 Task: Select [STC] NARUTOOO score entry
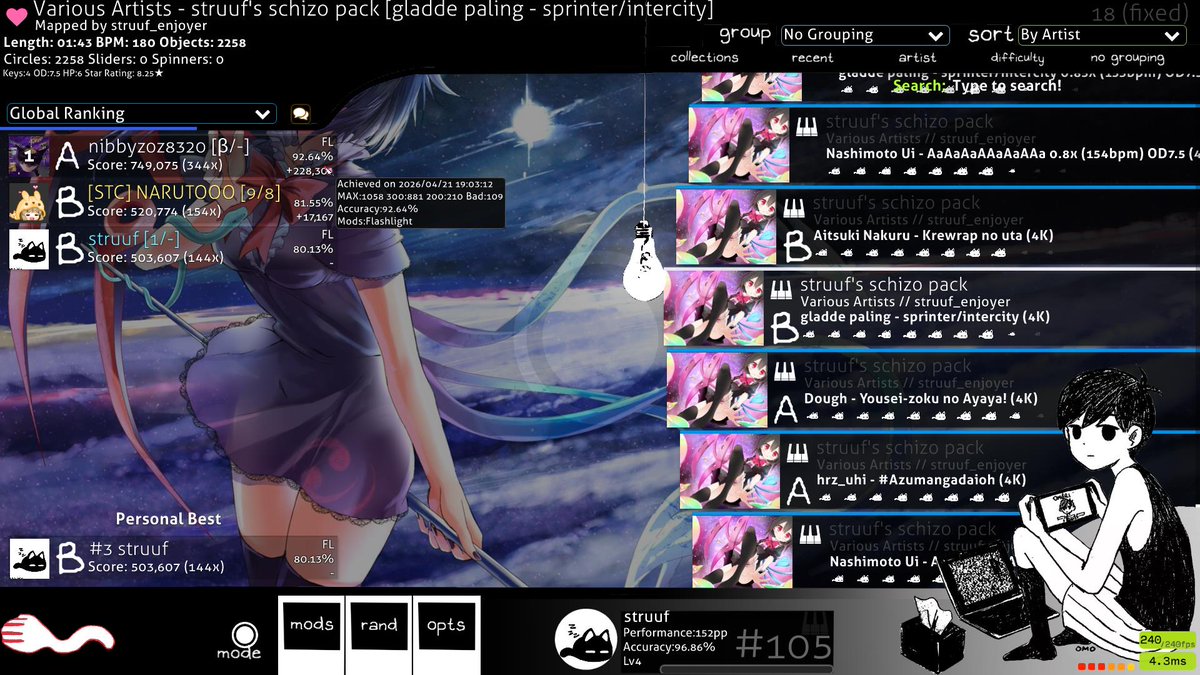[x=172, y=202]
